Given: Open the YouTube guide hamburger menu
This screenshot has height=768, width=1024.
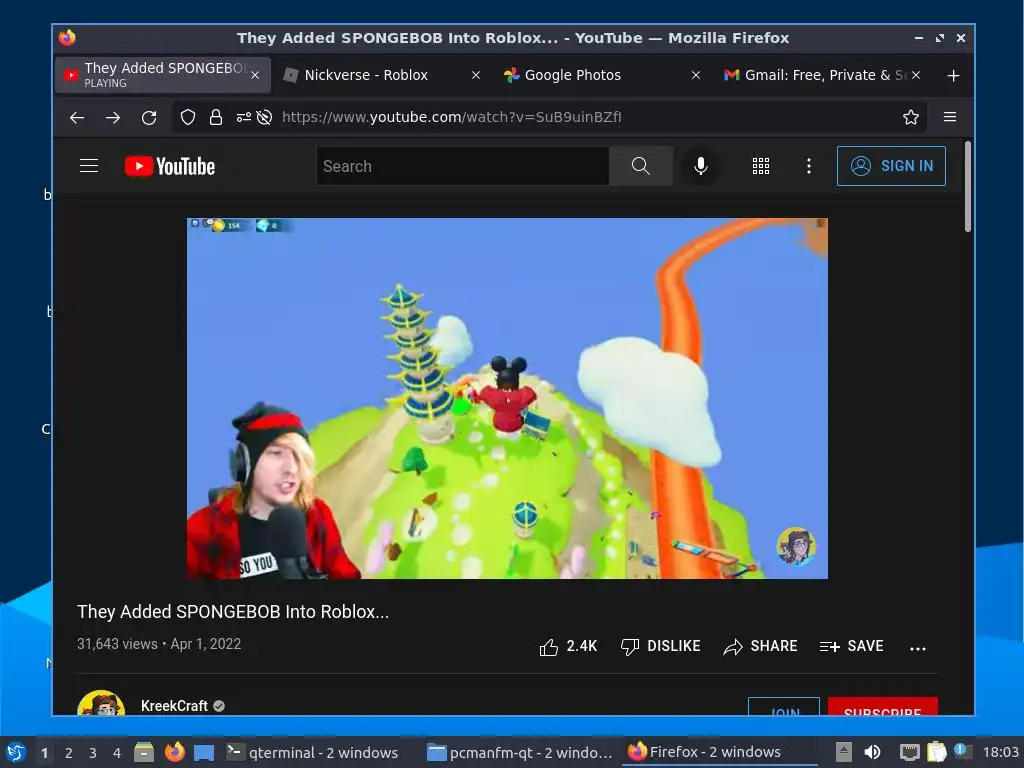Looking at the screenshot, I should click(89, 166).
